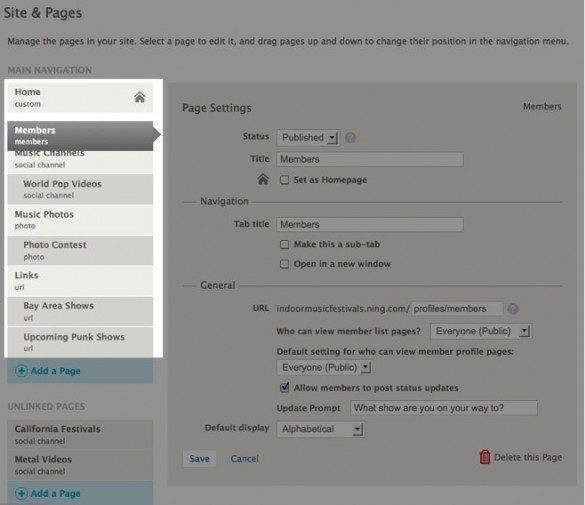Click house icon beside Set as Homepage
The height and width of the screenshot is (505, 585).
click(x=263, y=179)
